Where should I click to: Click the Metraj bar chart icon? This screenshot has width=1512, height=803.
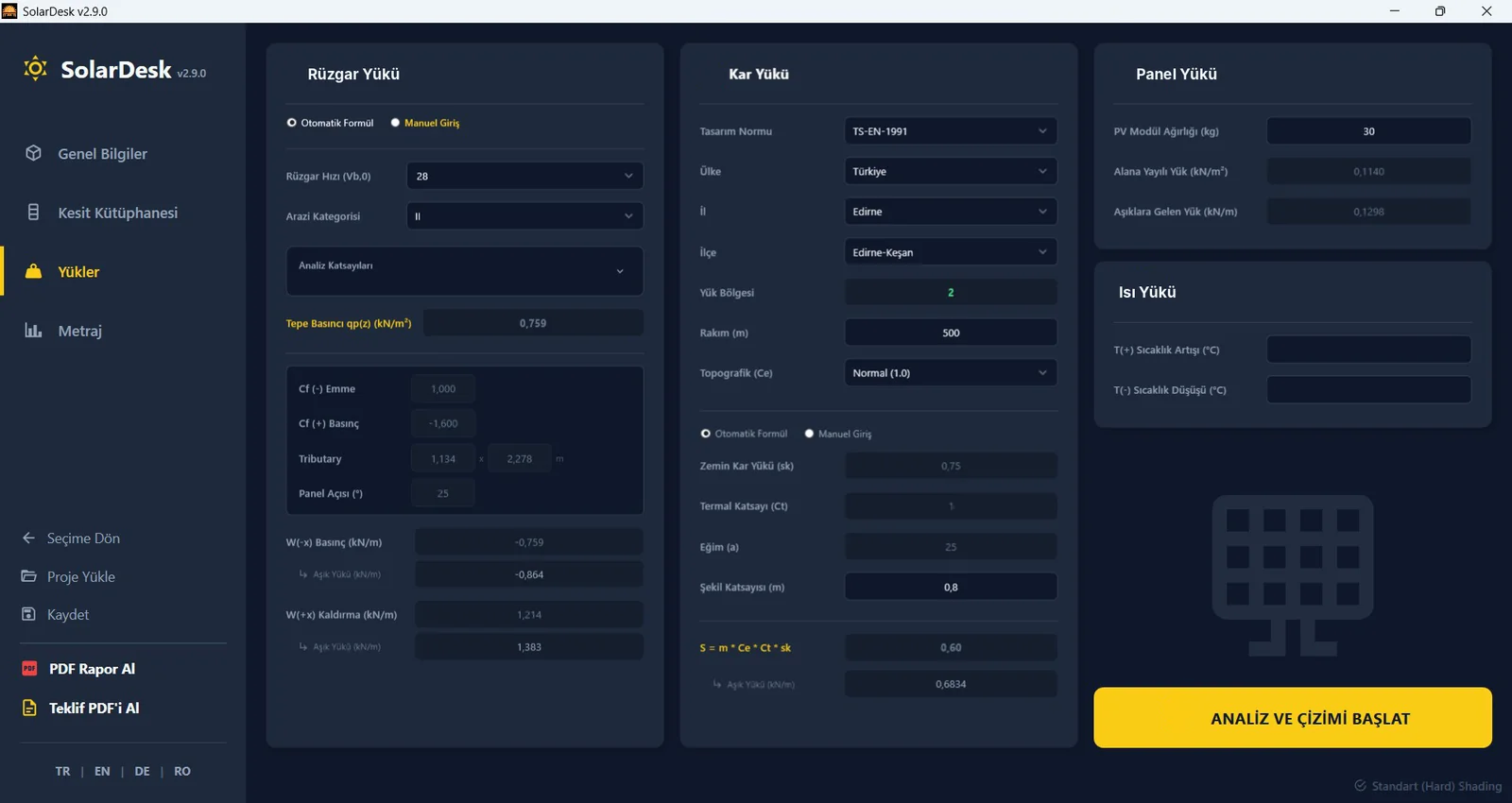(x=33, y=331)
